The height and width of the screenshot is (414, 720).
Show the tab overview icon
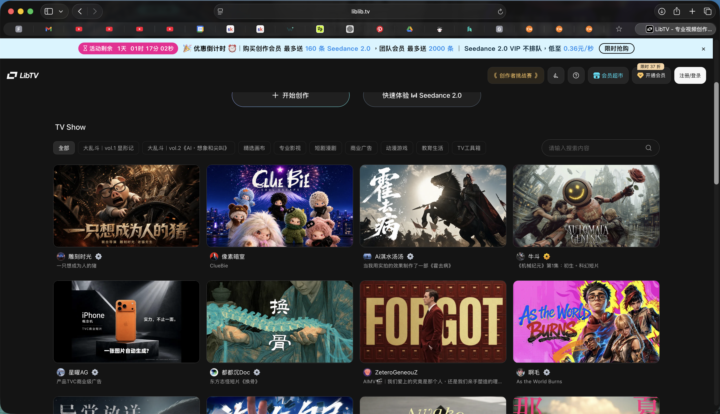click(708, 11)
